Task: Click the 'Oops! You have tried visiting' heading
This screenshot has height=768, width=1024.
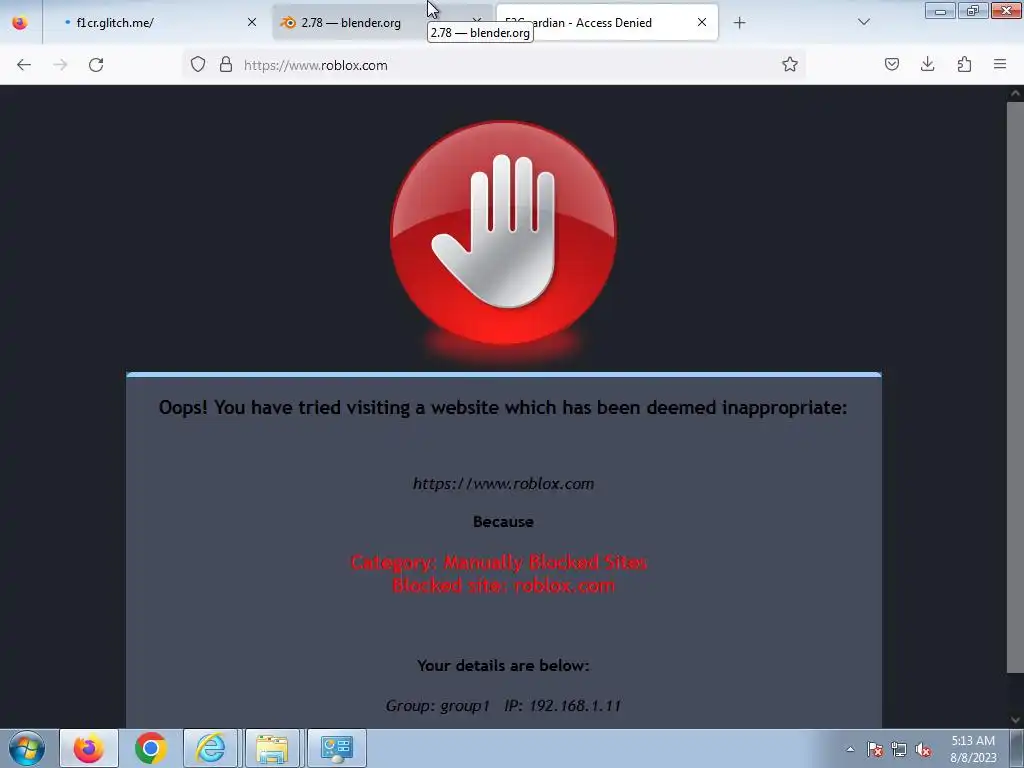Action: [503, 408]
